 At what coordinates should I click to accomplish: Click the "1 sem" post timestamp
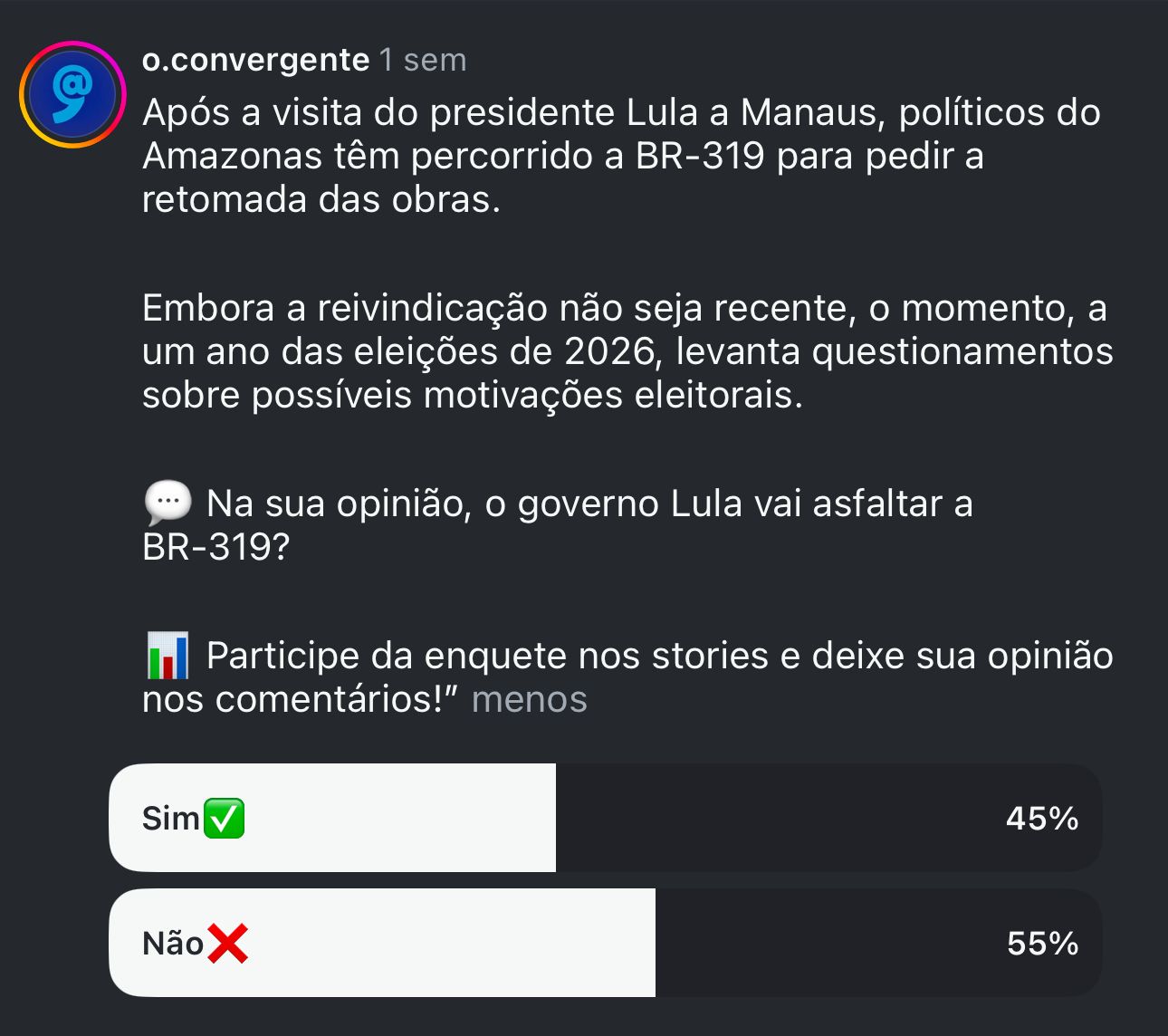[423, 60]
